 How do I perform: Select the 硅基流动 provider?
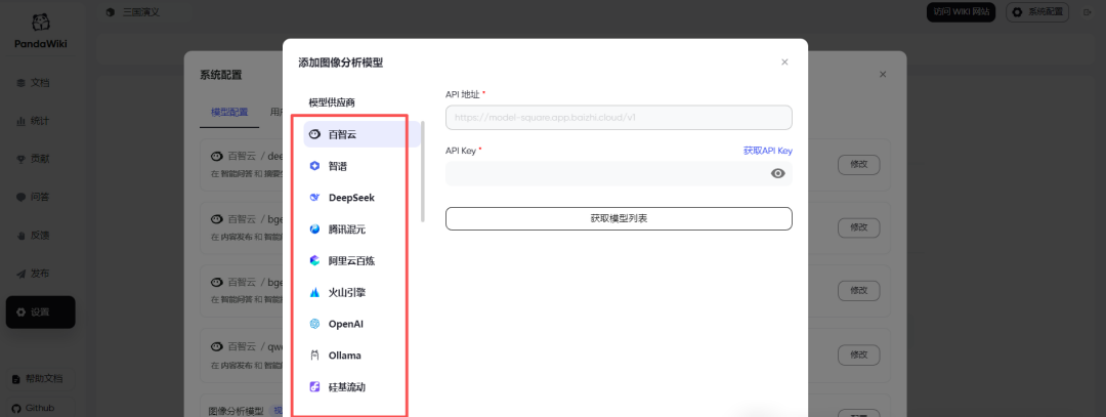tap(362, 387)
